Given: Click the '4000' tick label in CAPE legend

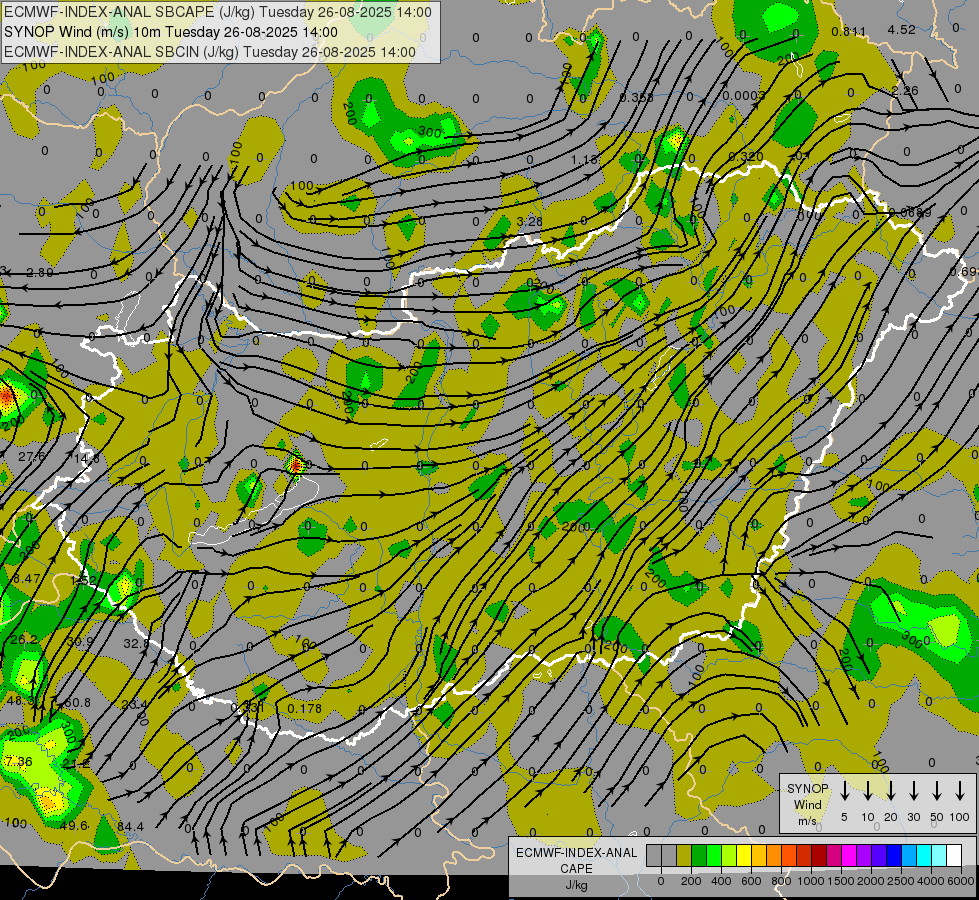Looking at the screenshot, I should [x=931, y=881].
